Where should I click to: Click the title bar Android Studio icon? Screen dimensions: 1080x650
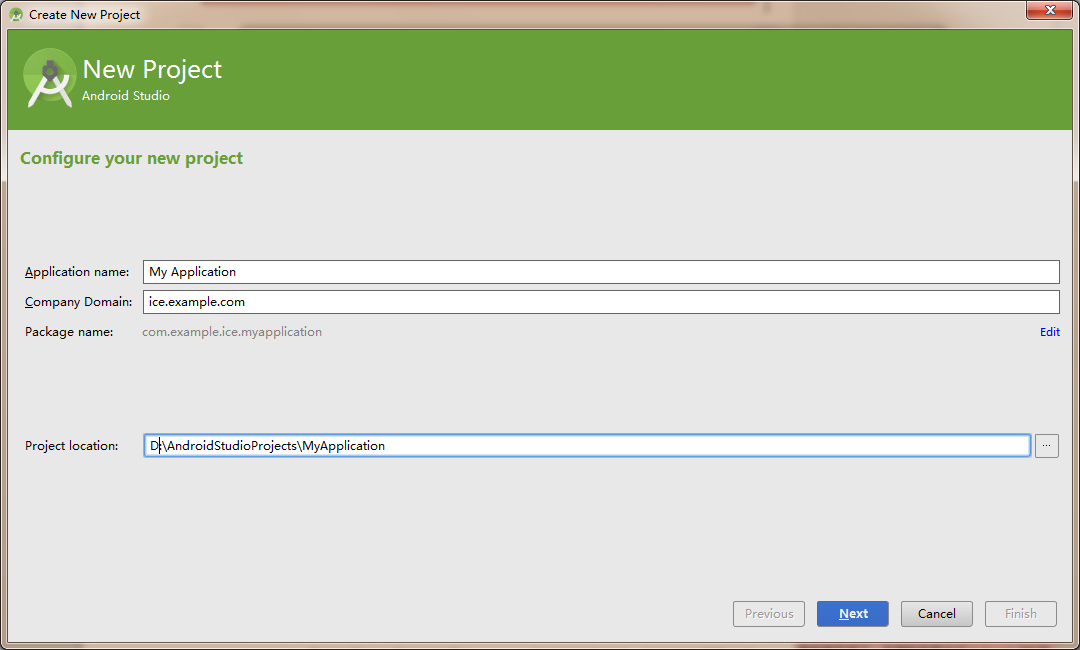[x=16, y=14]
